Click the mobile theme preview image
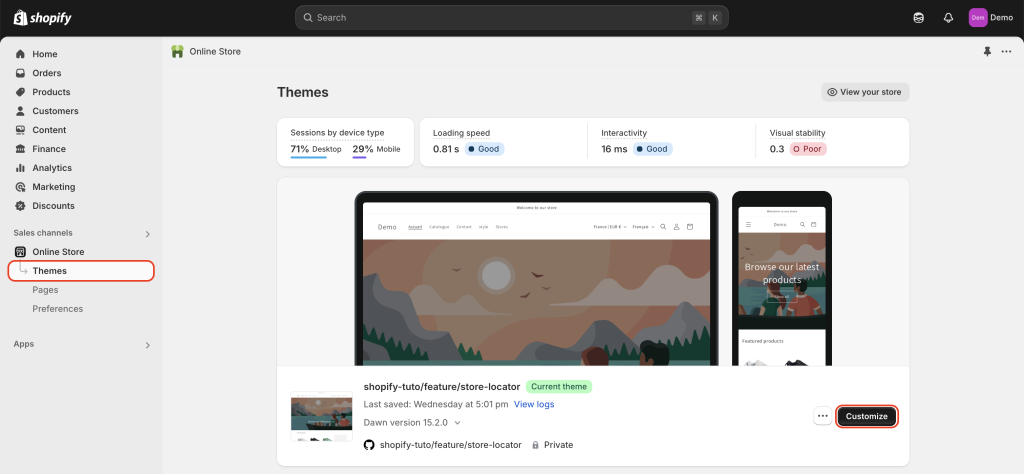This screenshot has height=474, width=1024. [x=782, y=279]
